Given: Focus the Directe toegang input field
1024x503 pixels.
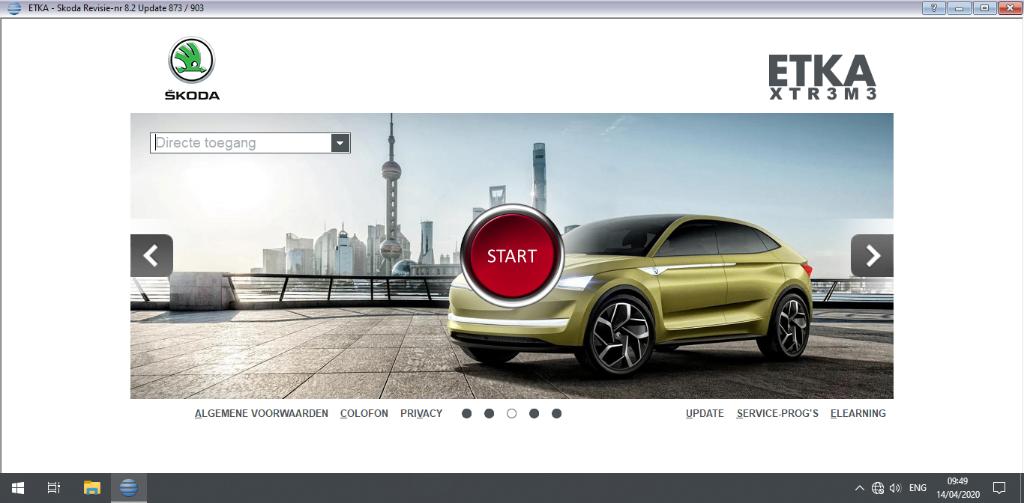Looking at the screenshot, I should 240,143.
